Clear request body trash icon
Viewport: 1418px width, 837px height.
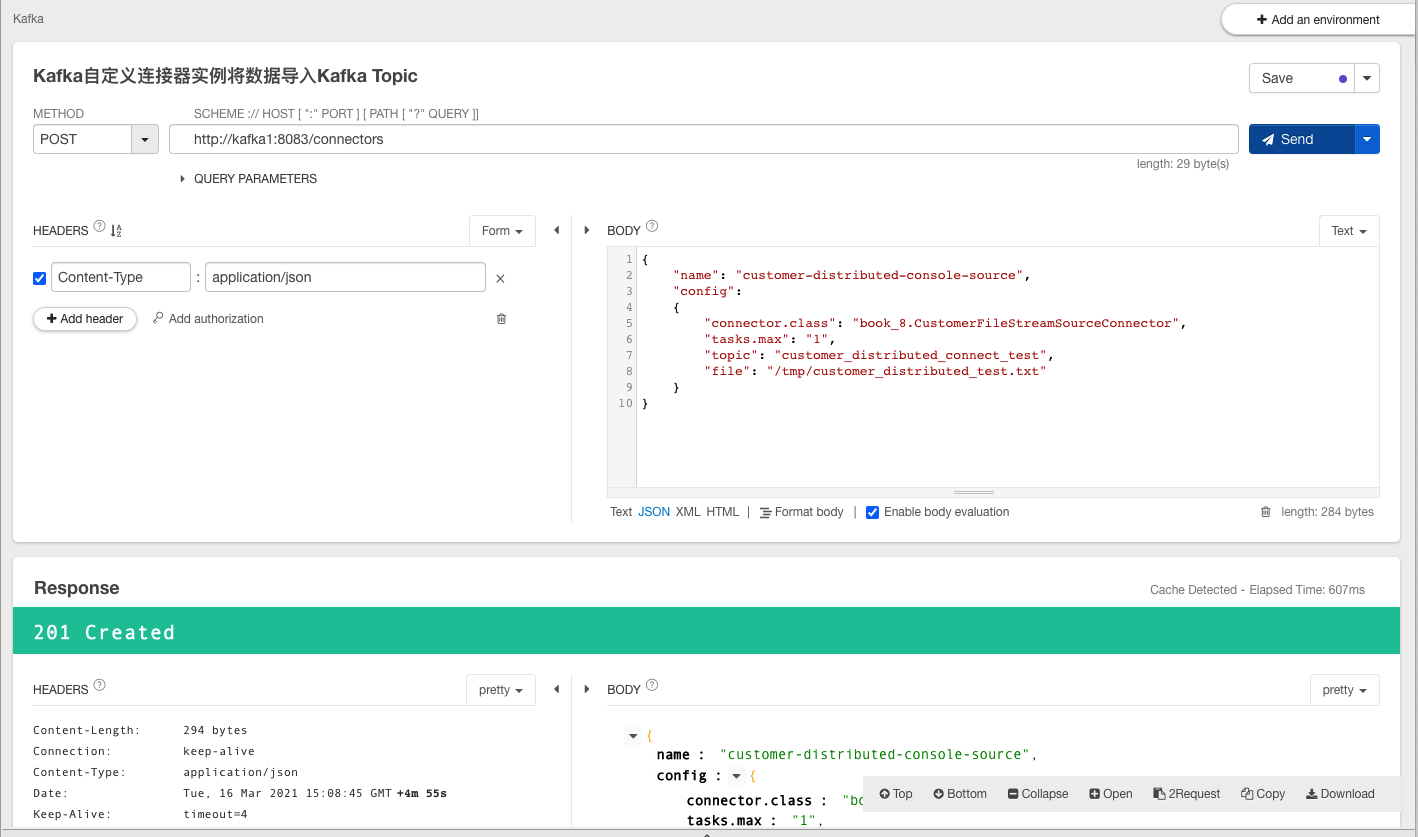tap(1265, 512)
